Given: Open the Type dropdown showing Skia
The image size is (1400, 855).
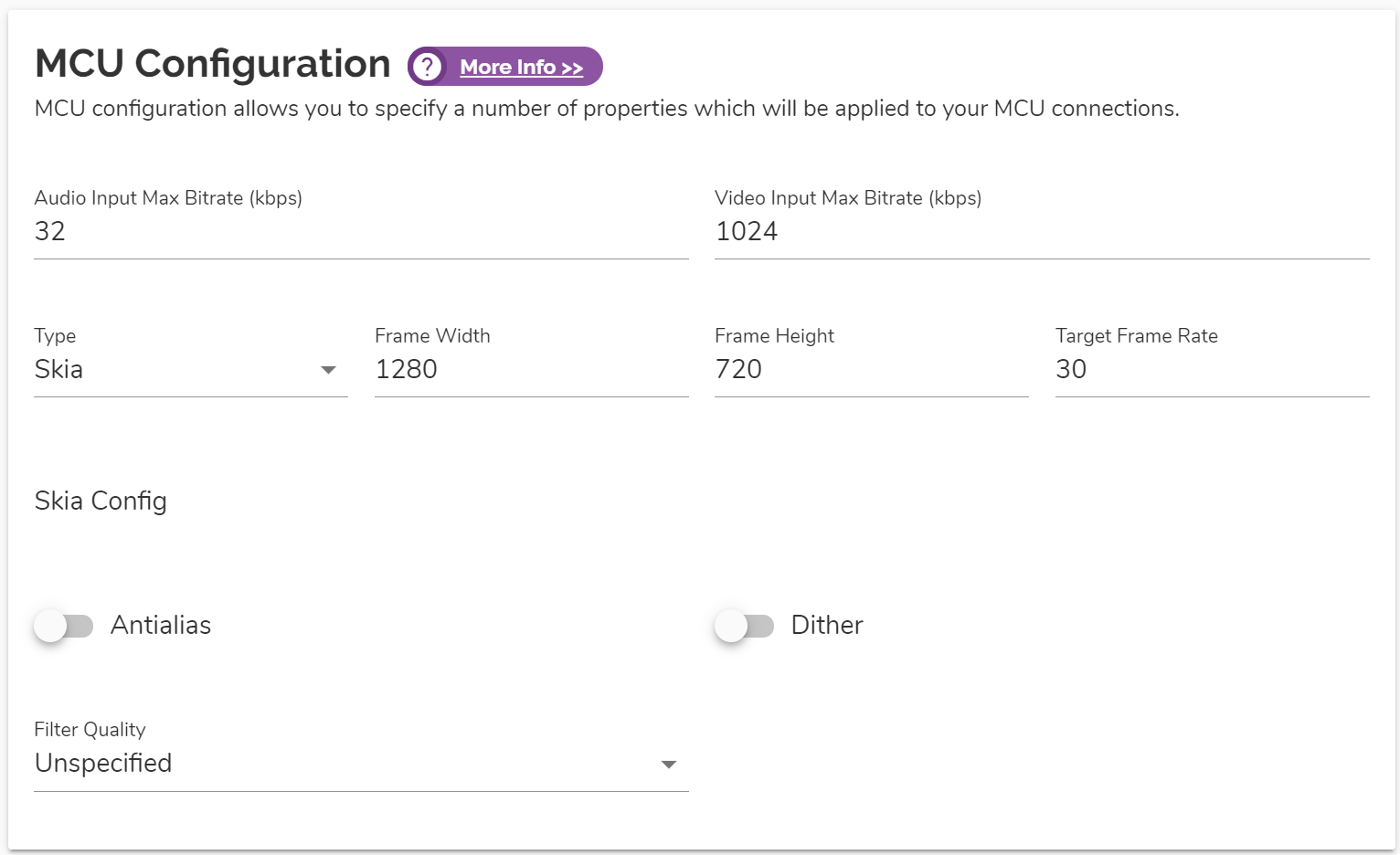Looking at the screenshot, I should [x=191, y=370].
